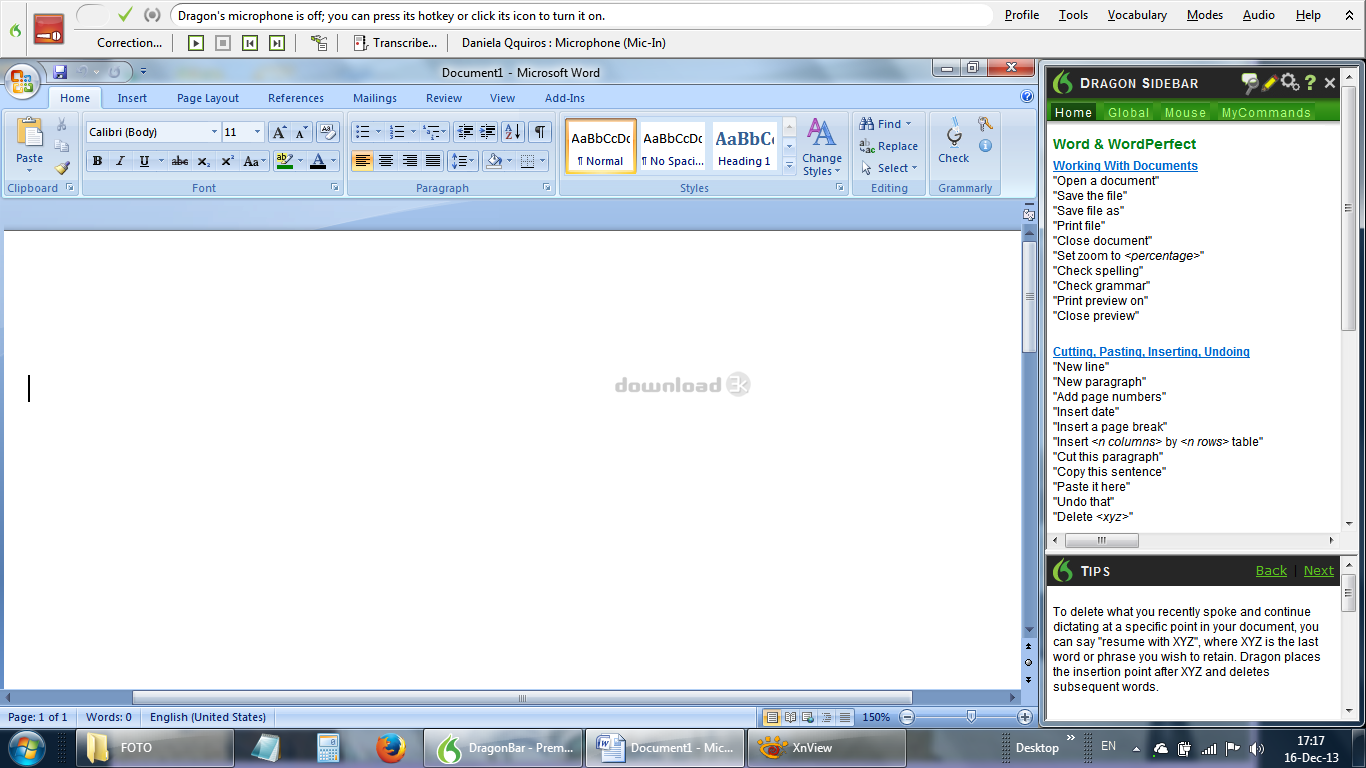
Task: Click the Cut scissors icon
Action: (x=62, y=124)
